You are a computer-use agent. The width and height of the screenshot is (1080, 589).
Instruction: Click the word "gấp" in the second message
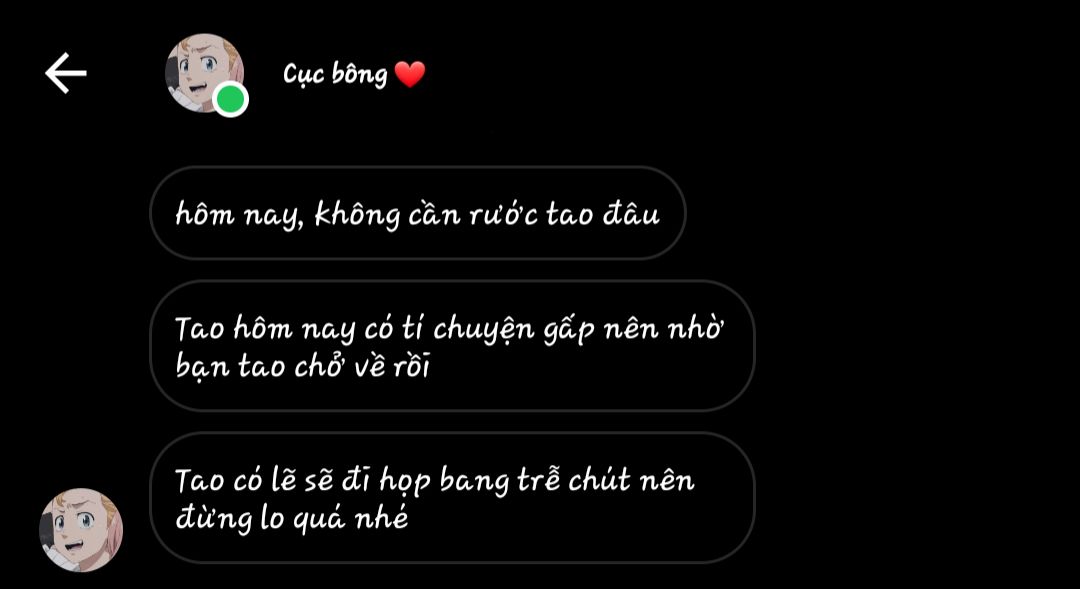pyautogui.click(x=568, y=331)
